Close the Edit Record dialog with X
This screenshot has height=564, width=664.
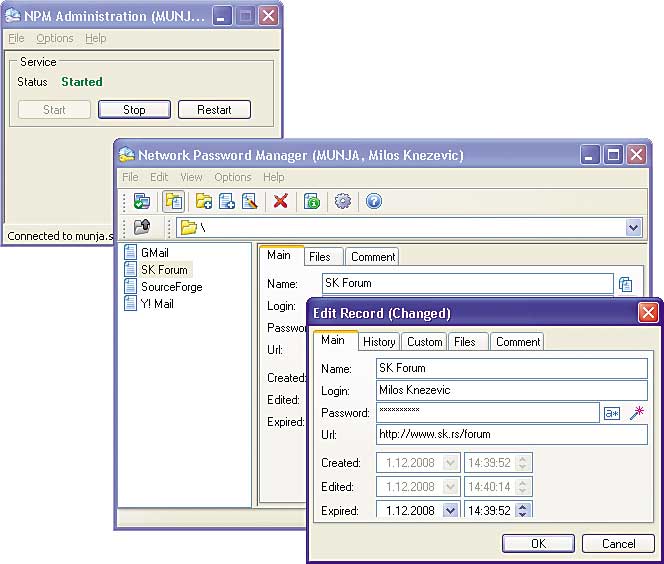coord(648,313)
